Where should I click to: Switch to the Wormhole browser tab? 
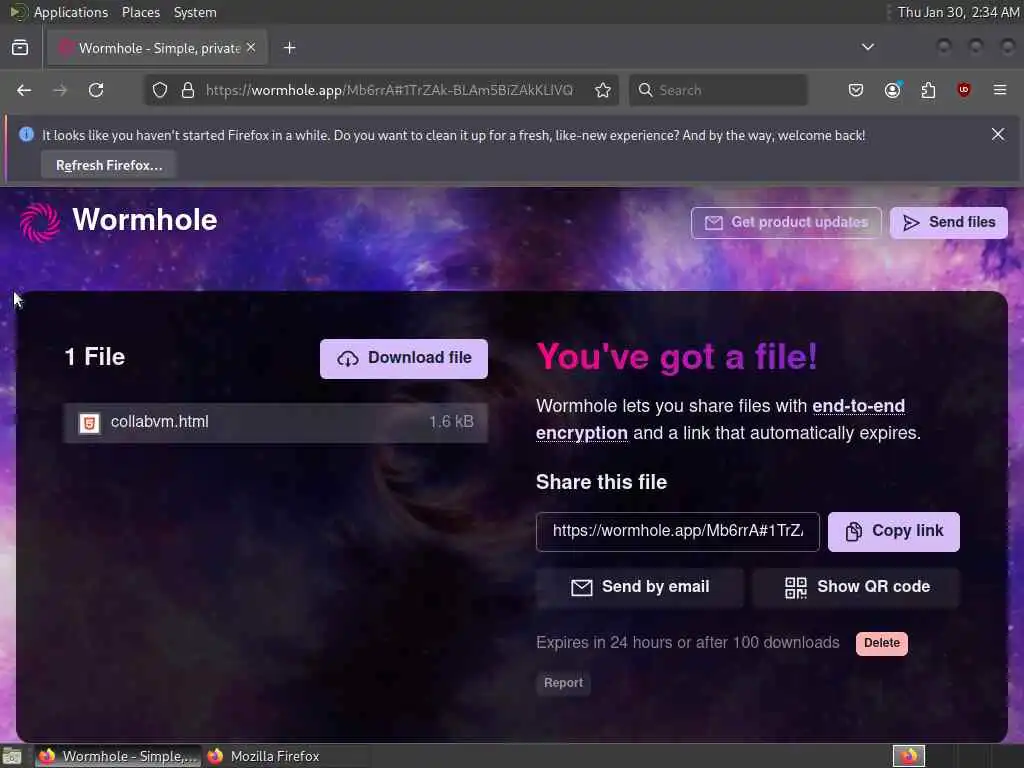coord(158,48)
